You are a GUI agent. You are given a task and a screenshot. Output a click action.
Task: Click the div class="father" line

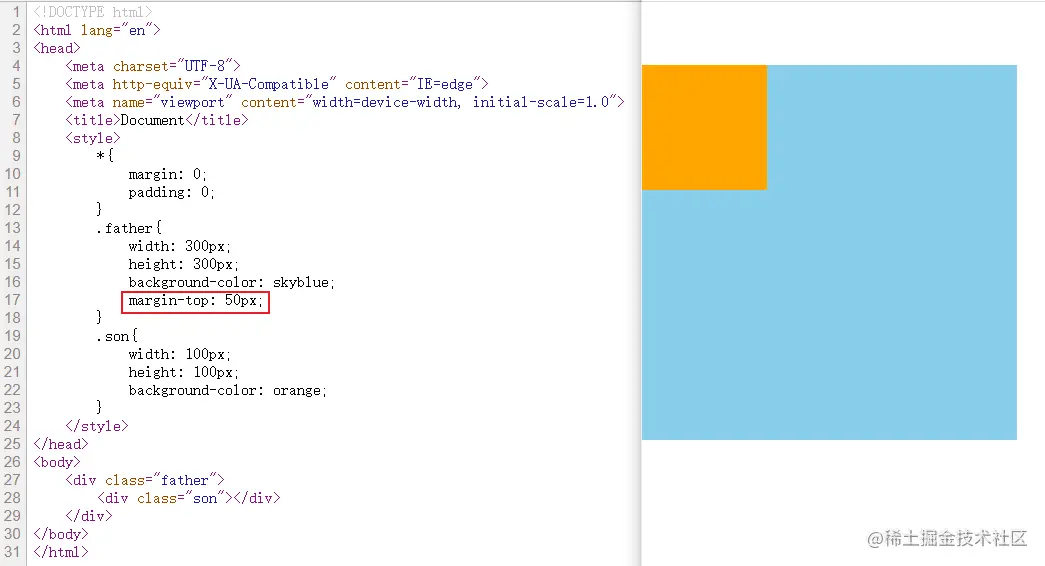145,480
